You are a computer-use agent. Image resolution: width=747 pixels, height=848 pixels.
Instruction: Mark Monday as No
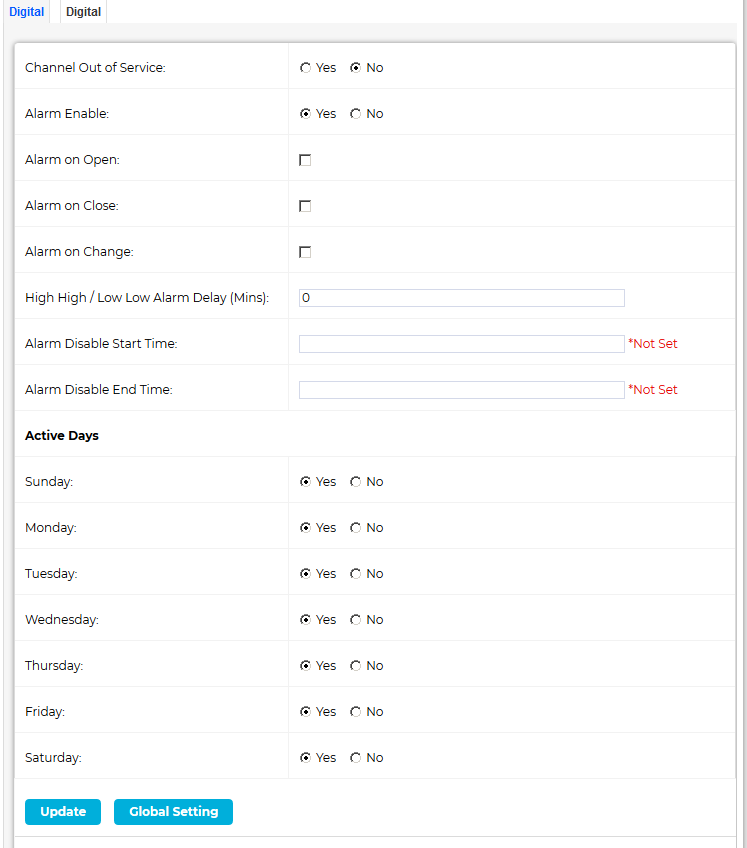click(355, 527)
